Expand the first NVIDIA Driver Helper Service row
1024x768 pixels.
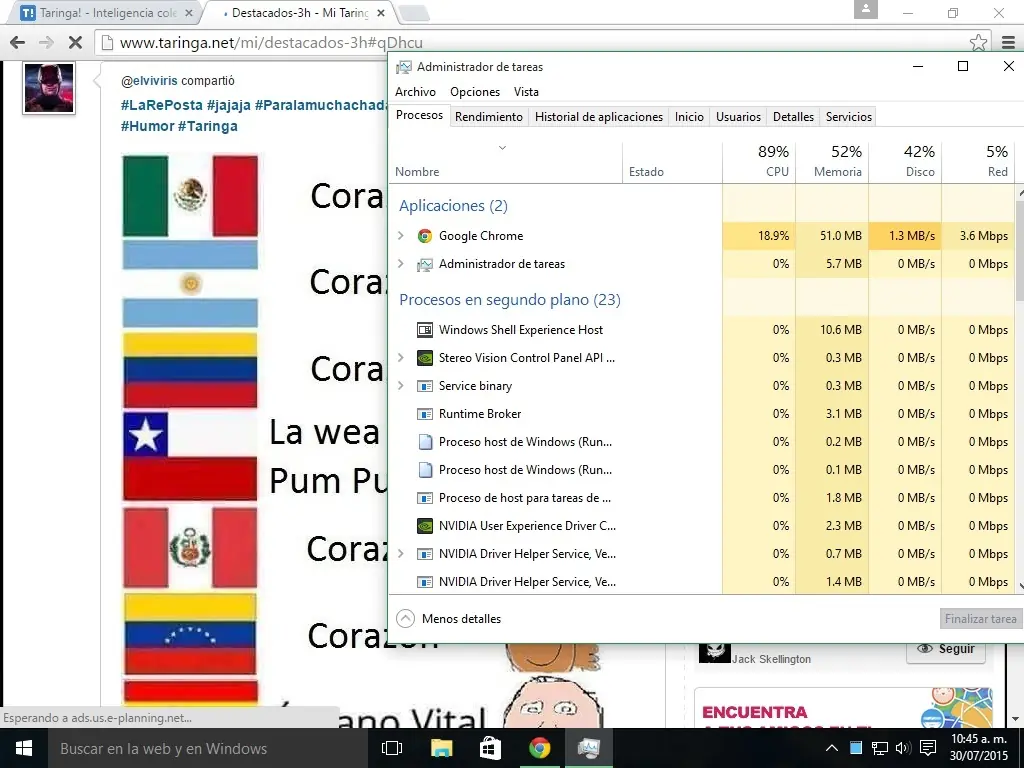[401, 554]
